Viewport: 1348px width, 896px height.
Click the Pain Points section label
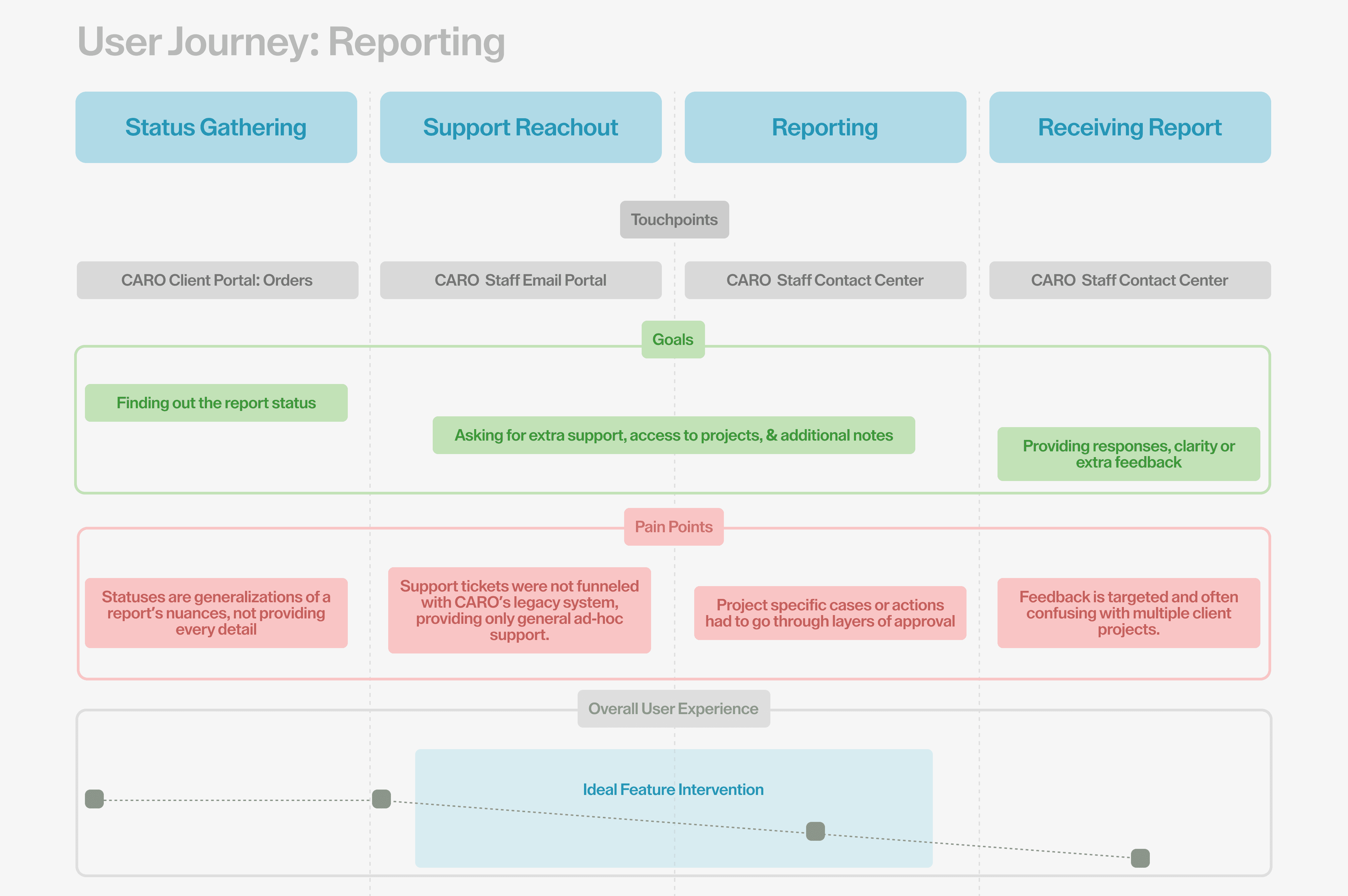pyautogui.click(x=673, y=527)
